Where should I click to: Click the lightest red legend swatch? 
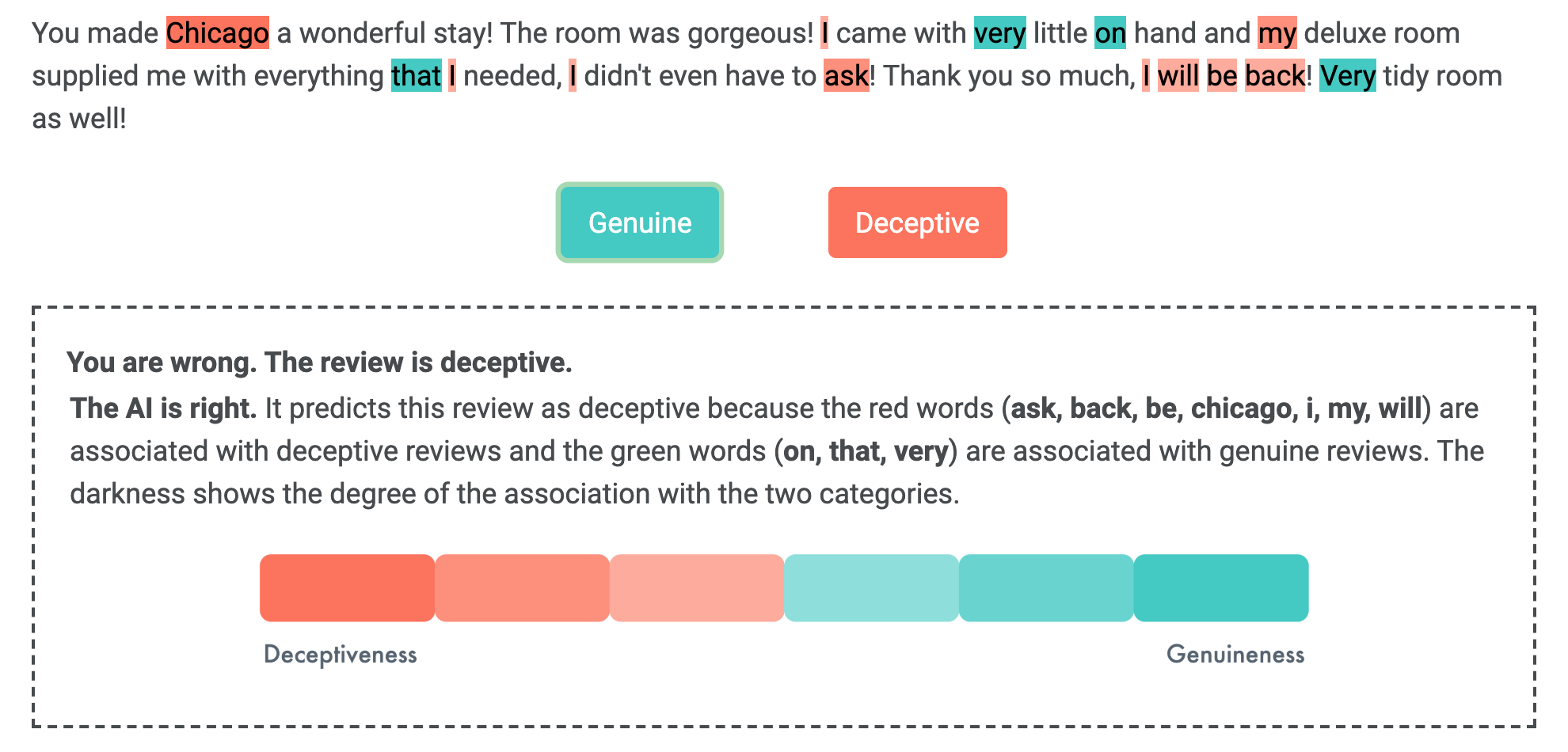coord(697,587)
